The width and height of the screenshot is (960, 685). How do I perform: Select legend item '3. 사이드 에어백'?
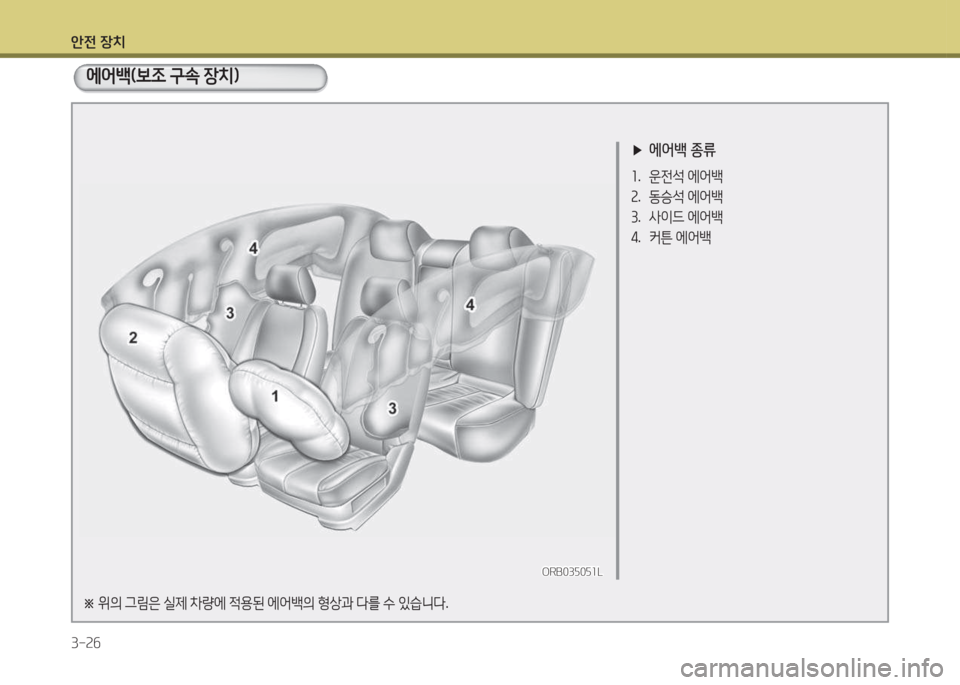(x=677, y=217)
